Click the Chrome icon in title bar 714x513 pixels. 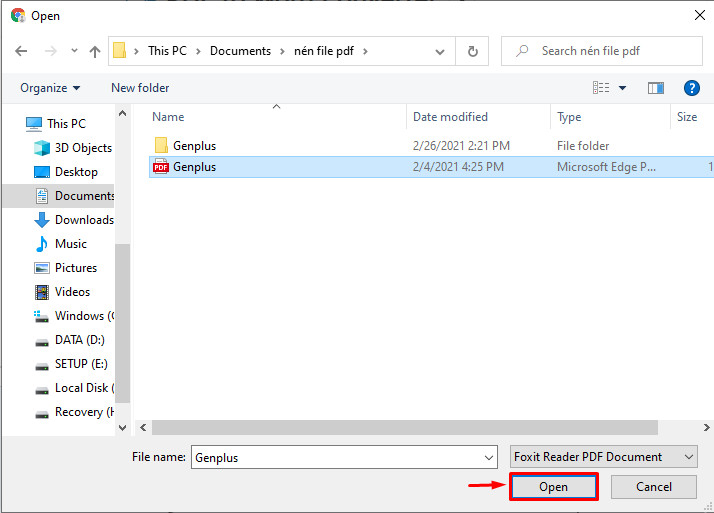(18, 15)
